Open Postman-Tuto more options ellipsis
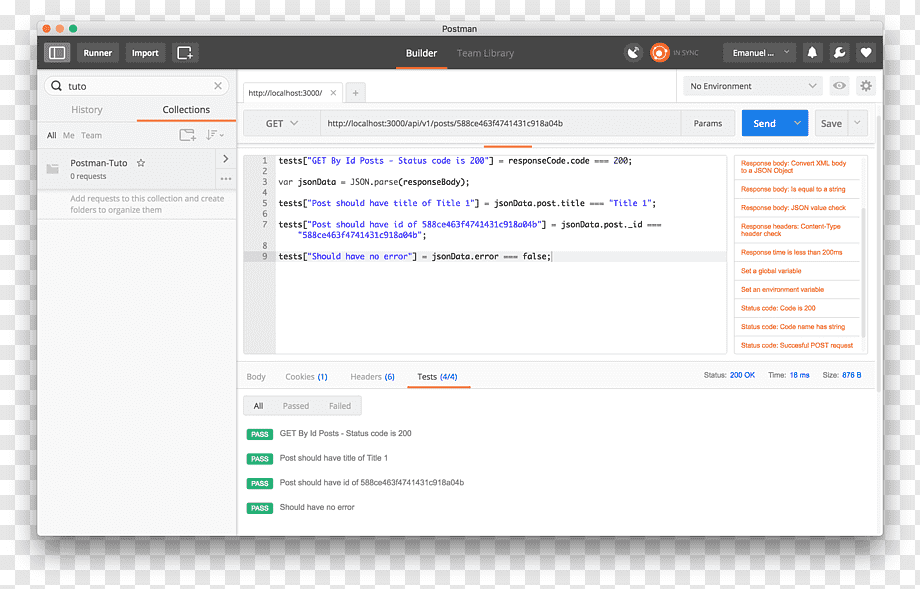Viewport: 920px width, 589px height. coord(226,178)
